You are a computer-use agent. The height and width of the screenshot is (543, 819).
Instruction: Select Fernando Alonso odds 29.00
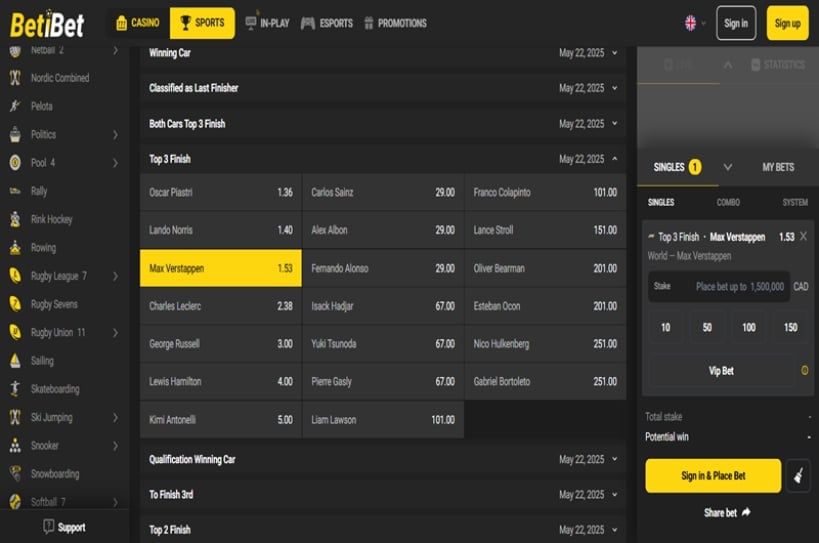click(x=383, y=268)
